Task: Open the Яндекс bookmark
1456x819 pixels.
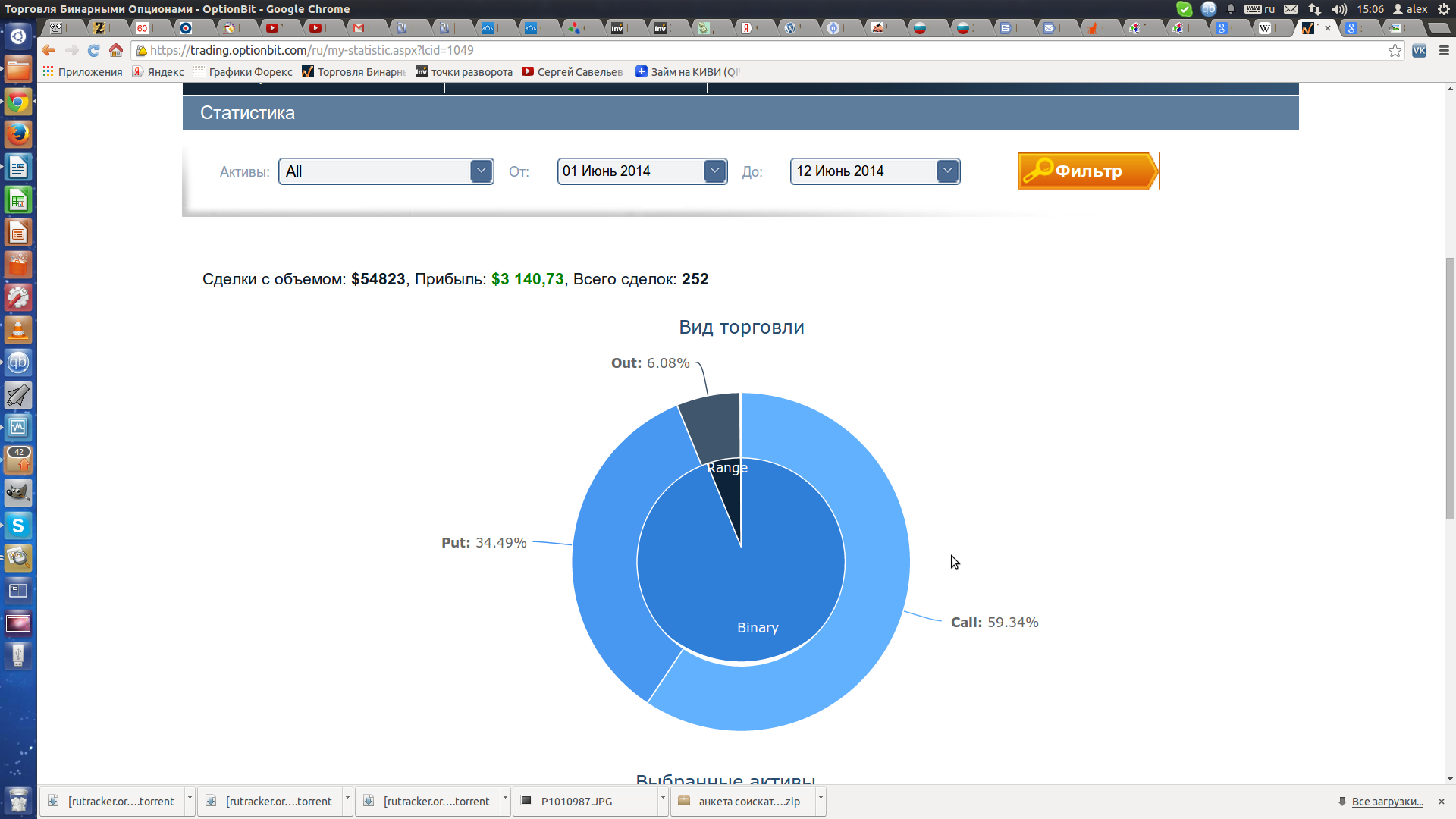Action: click(158, 72)
